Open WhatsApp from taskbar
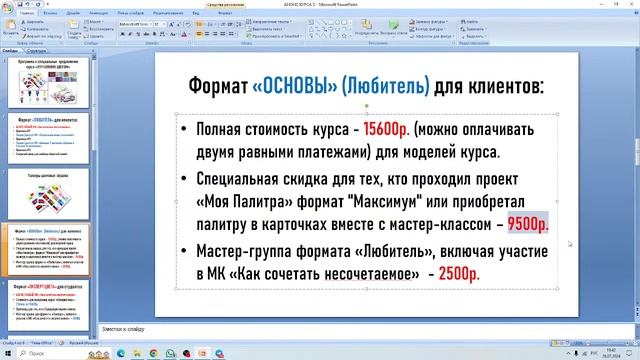Screen dimensions: 640x360 pyautogui.click(x=170, y=353)
